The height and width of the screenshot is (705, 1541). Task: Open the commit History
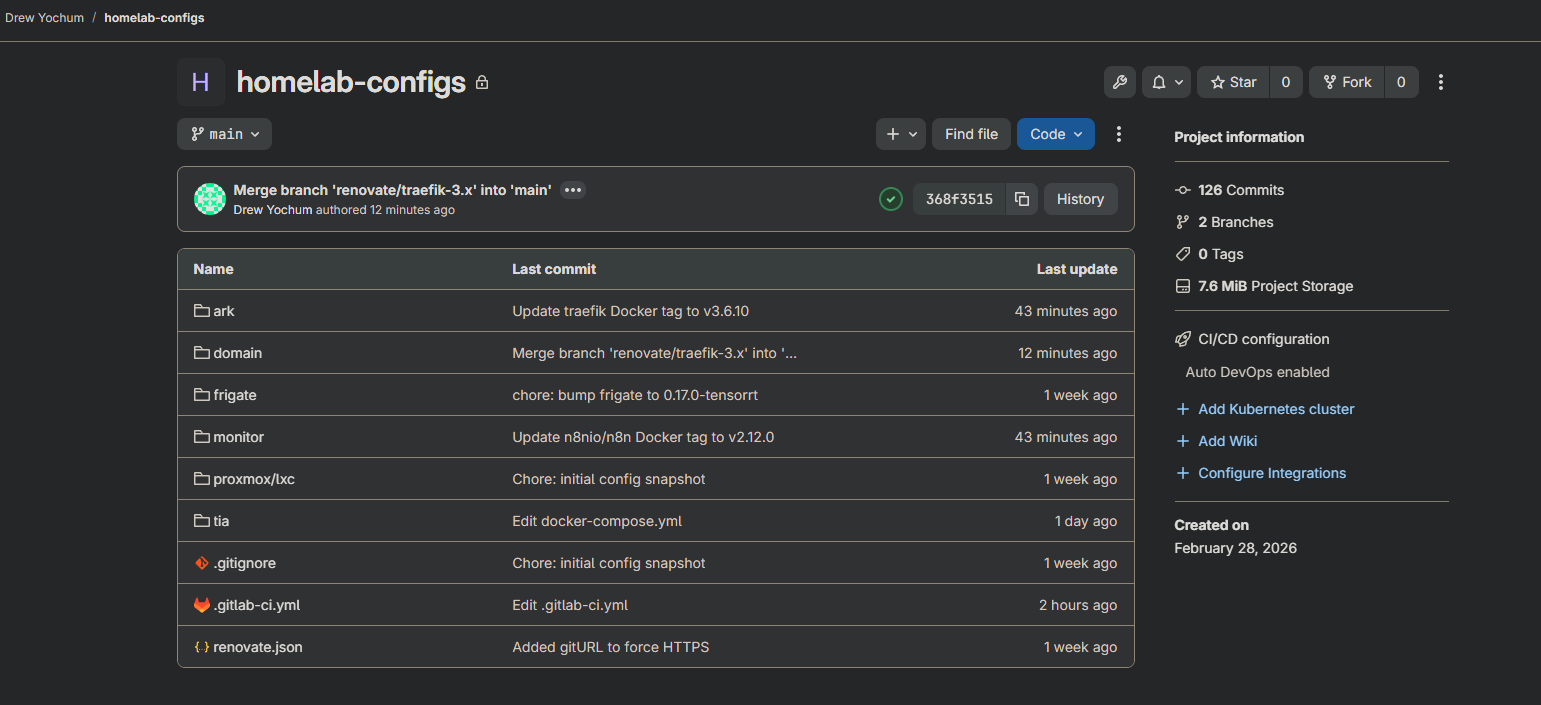pos(1080,199)
